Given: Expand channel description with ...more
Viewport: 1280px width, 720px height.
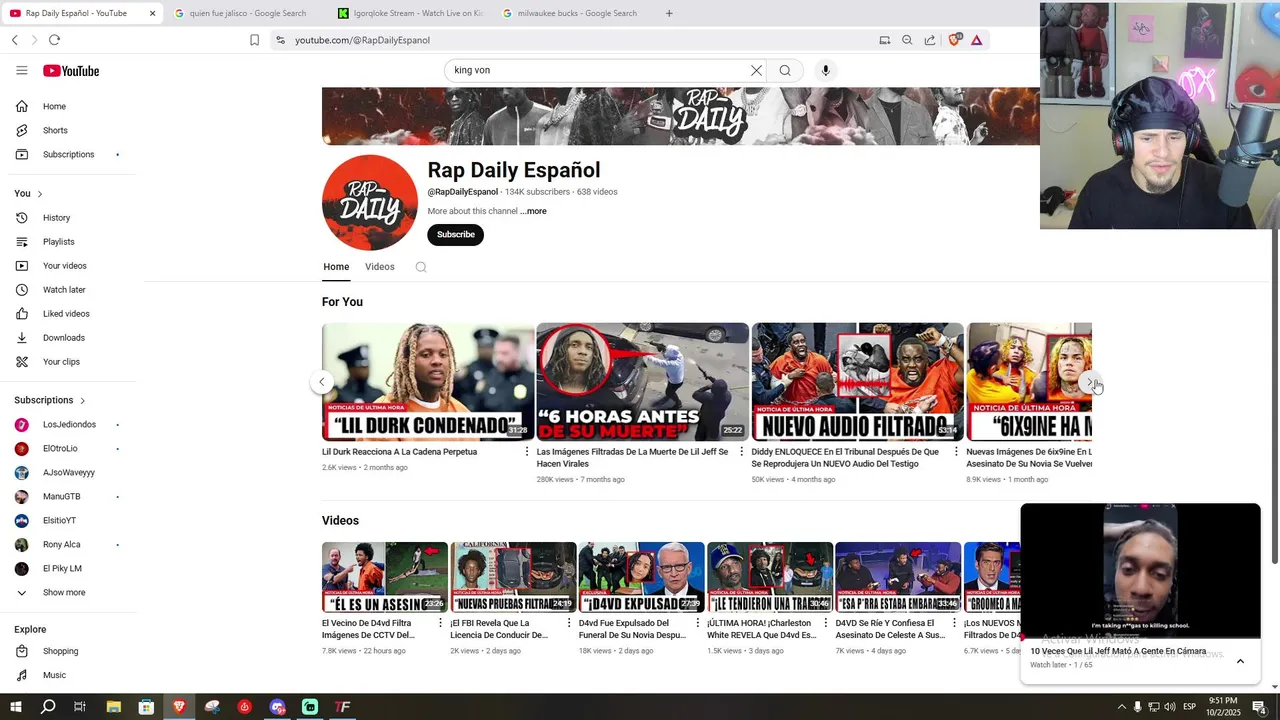Looking at the screenshot, I should pos(533,211).
